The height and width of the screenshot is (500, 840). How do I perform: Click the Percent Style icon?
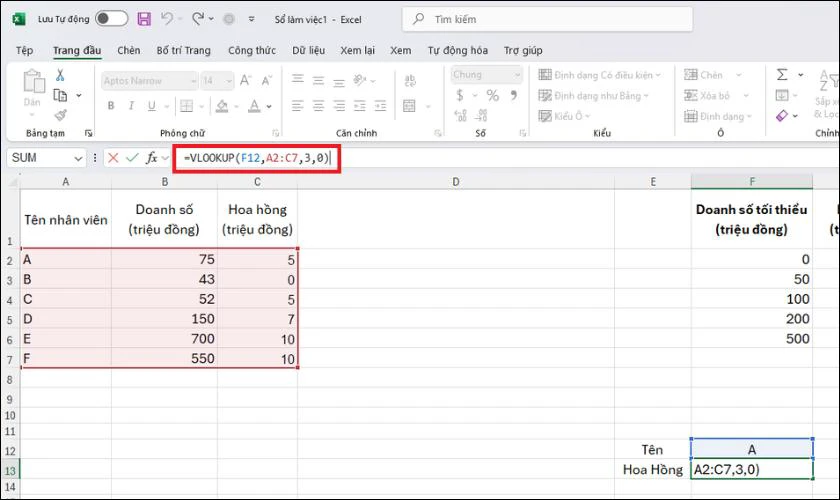click(x=492, y=95)
